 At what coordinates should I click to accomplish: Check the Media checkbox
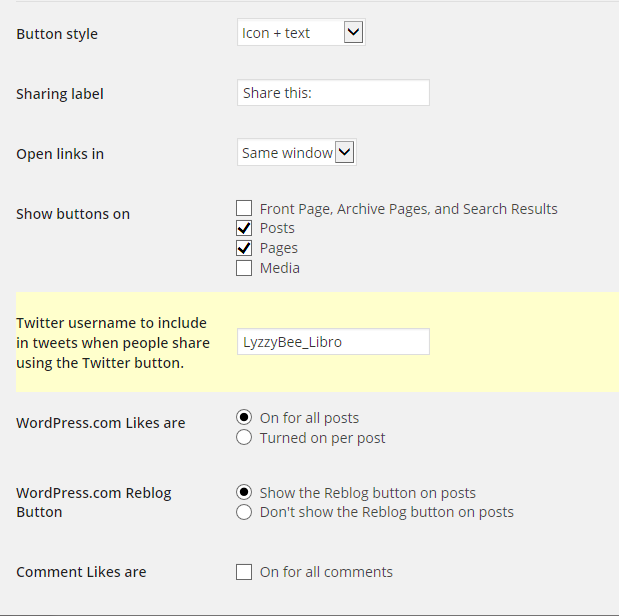244,268
